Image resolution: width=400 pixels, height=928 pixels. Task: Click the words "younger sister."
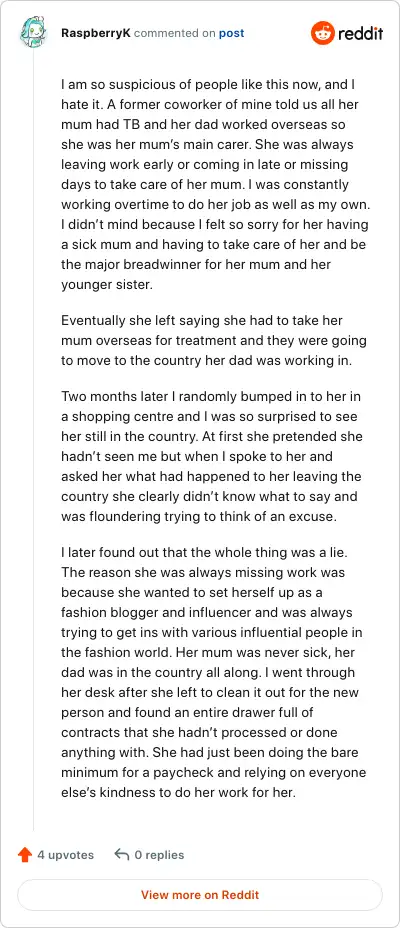click(107, 285)
